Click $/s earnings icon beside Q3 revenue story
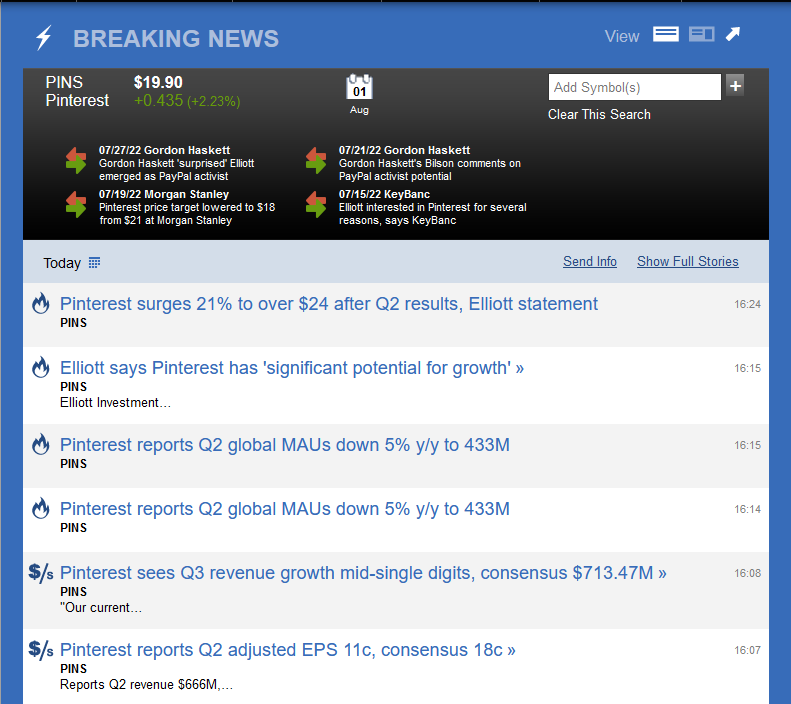The width and height of the screenshot is (791, 704). pyautogui.click(x=41, y=573)
